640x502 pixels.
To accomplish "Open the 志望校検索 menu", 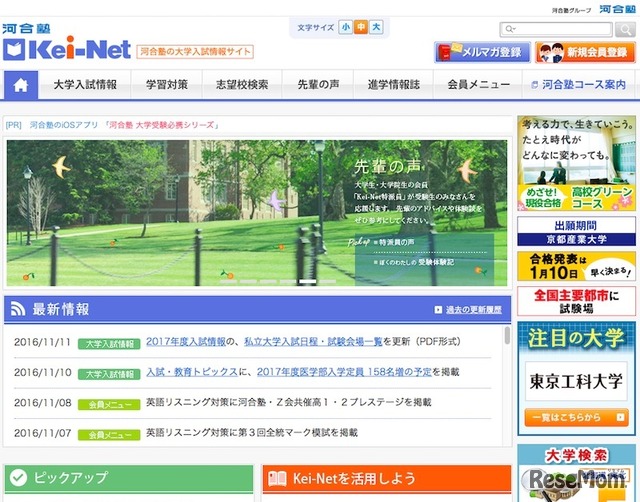I will click(242, 85).
